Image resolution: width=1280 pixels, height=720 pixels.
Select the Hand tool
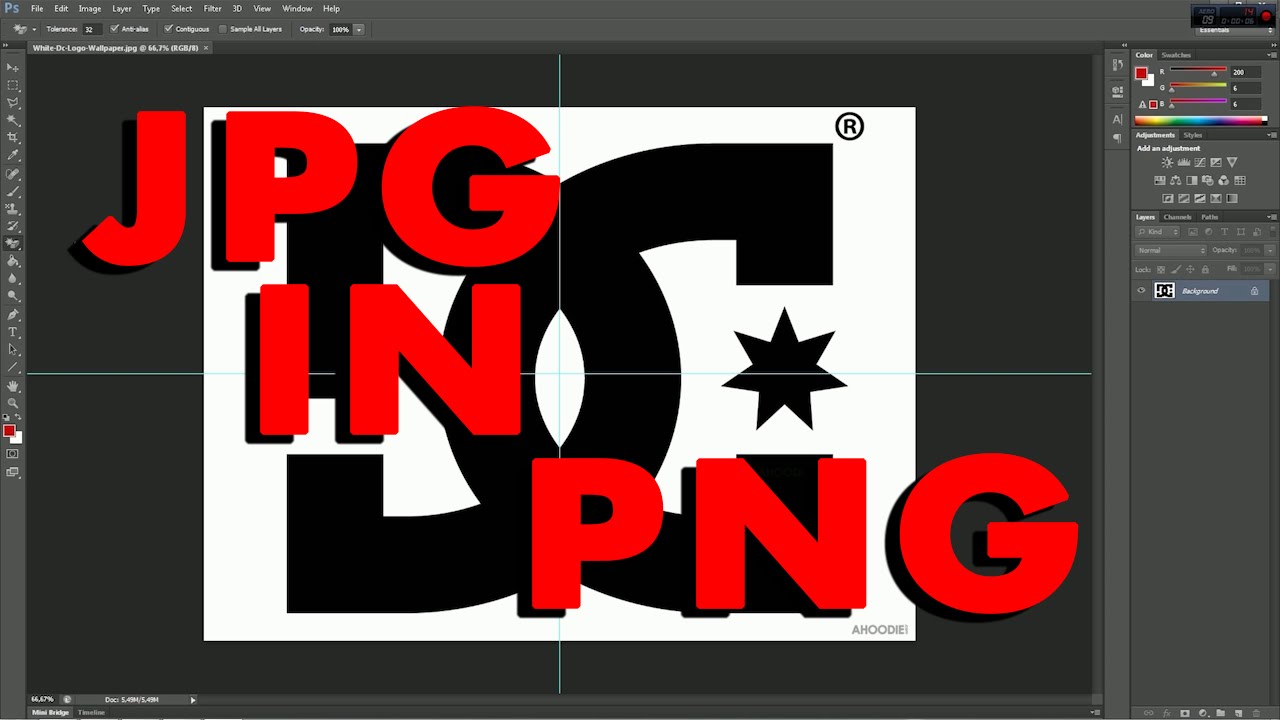(x=13, y=385)
